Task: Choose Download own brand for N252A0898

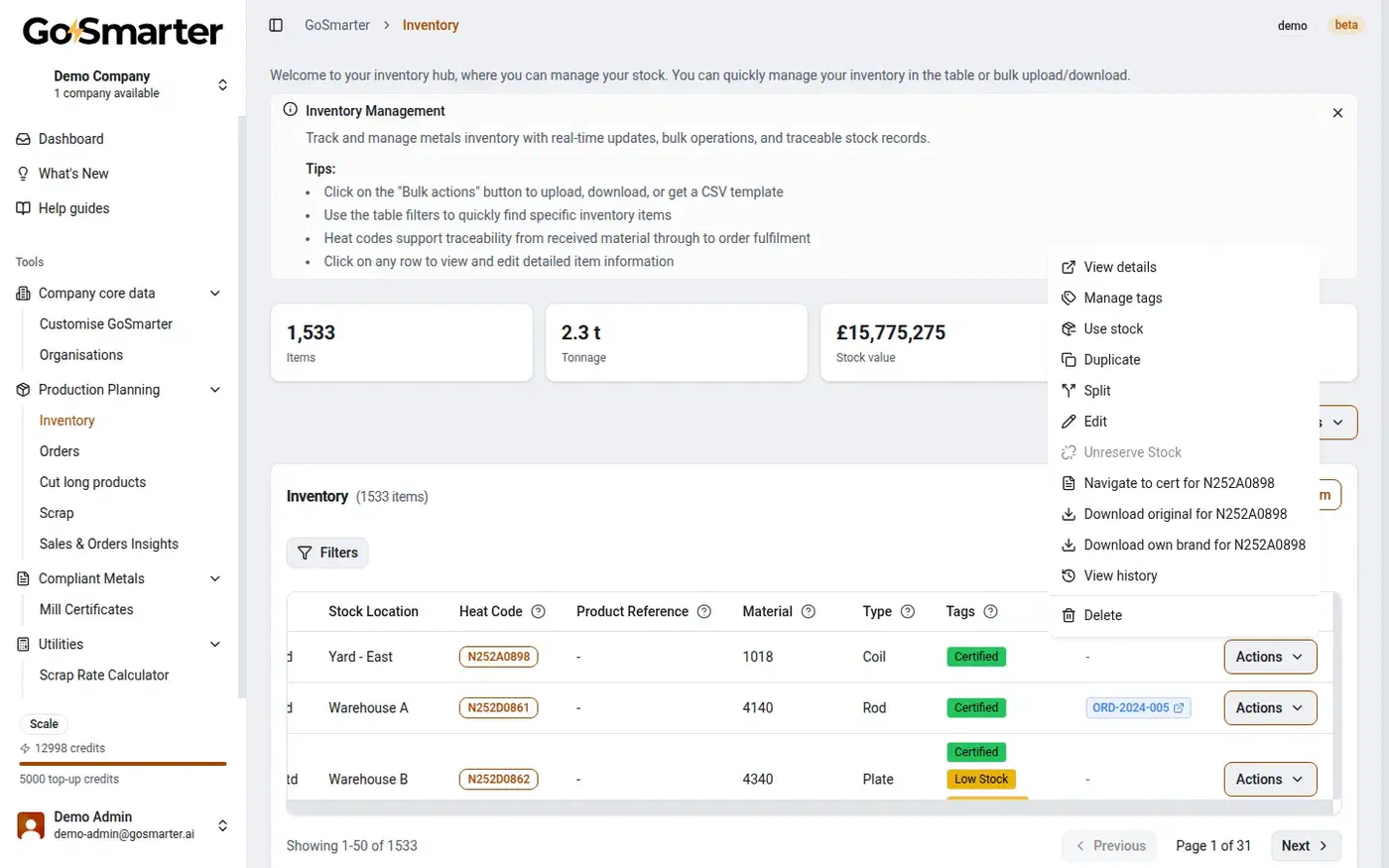Action: coord(1183,545)
